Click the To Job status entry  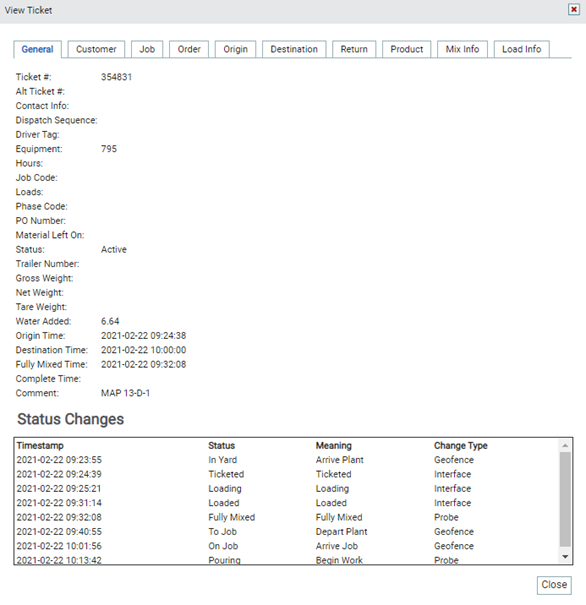[223, 532]
